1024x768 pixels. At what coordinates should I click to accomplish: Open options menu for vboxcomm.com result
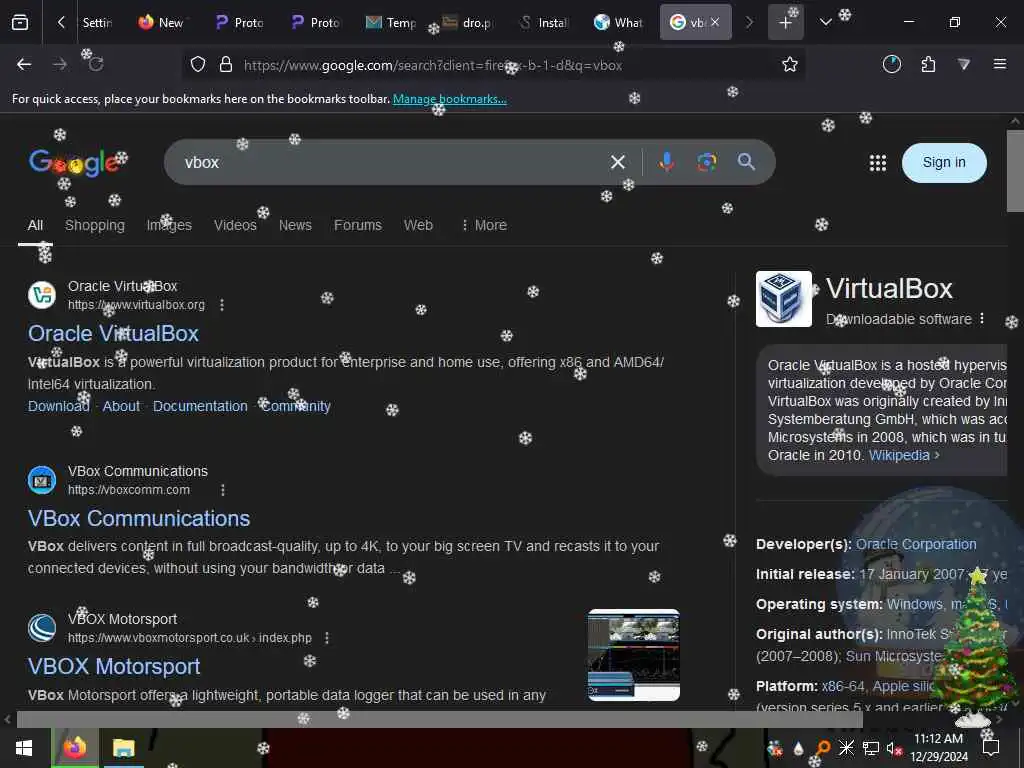pyautogui.click(x=223, y=490)
